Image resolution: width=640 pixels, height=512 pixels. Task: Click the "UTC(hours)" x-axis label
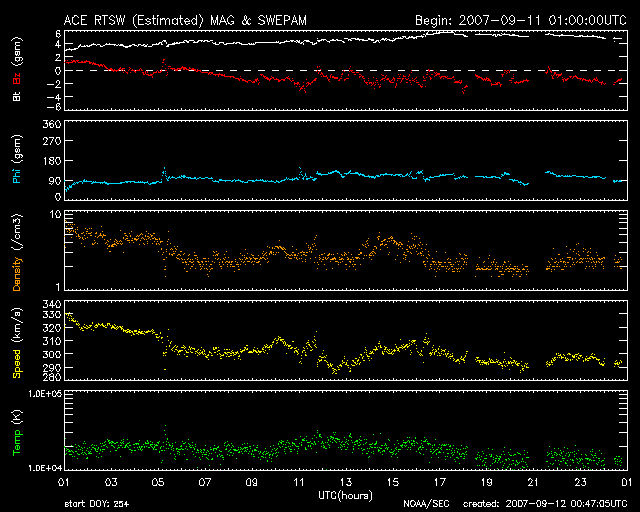click(x=345, y=496)
